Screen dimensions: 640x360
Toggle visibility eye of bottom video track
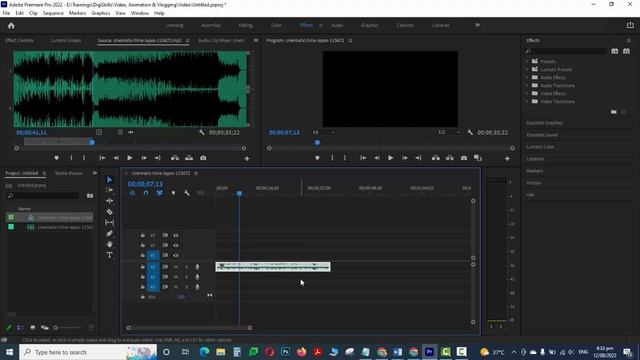[176, 256]
